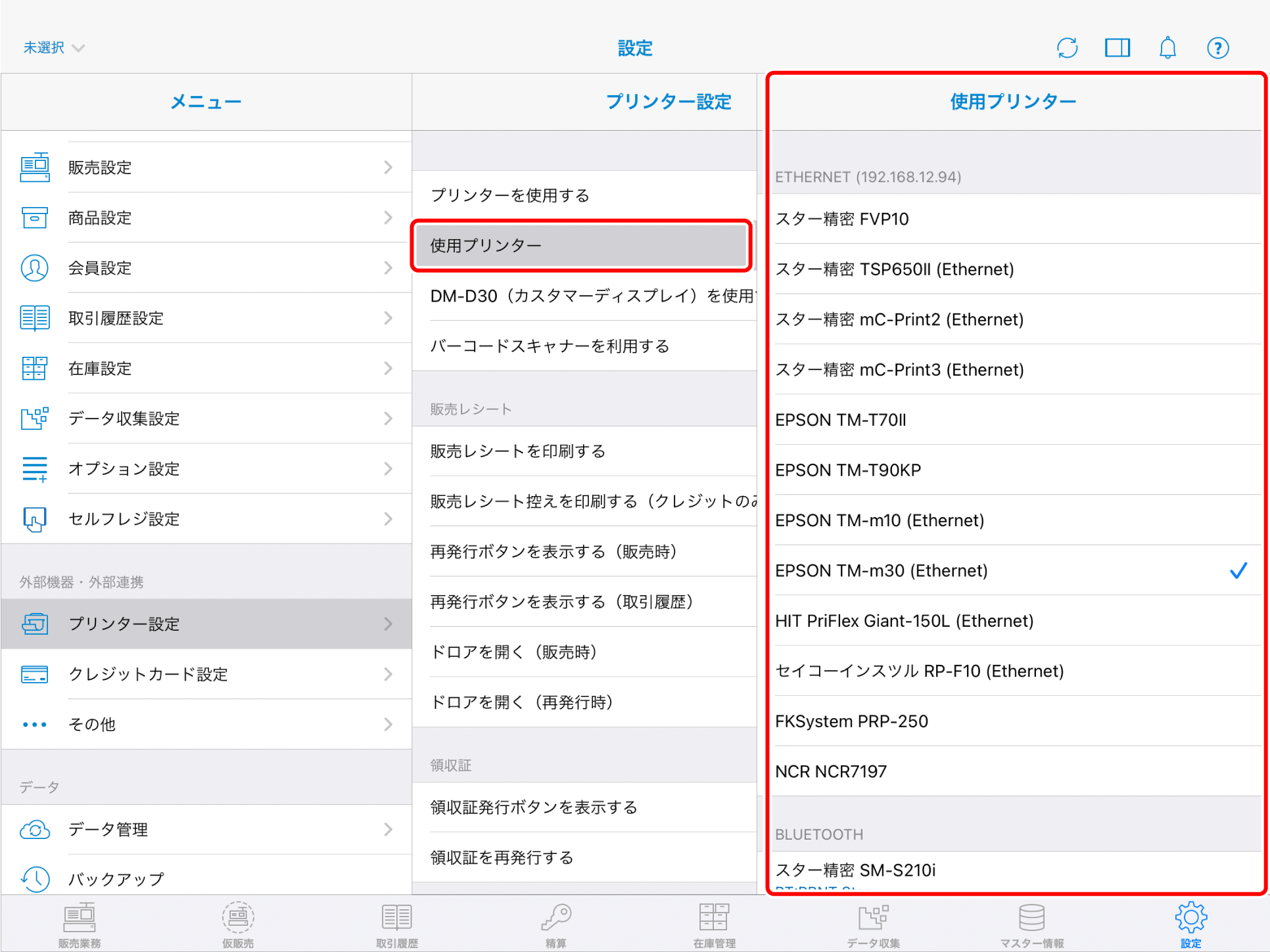Click the 販売設定 register icon
This screenshot has width=1270, height=952.
(35, 168)
